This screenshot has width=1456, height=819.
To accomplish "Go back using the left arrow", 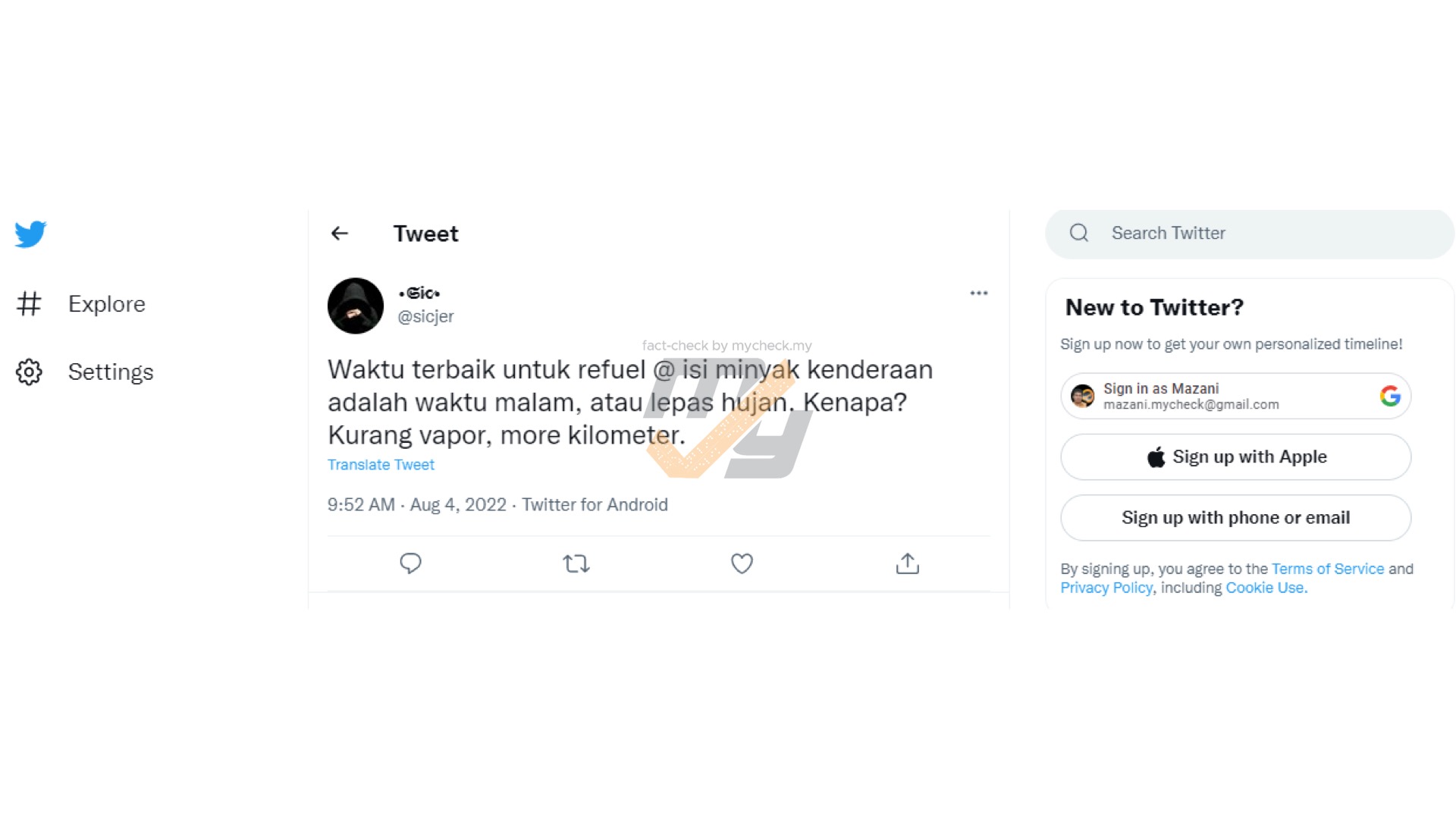I will click(x=340, y=234).
